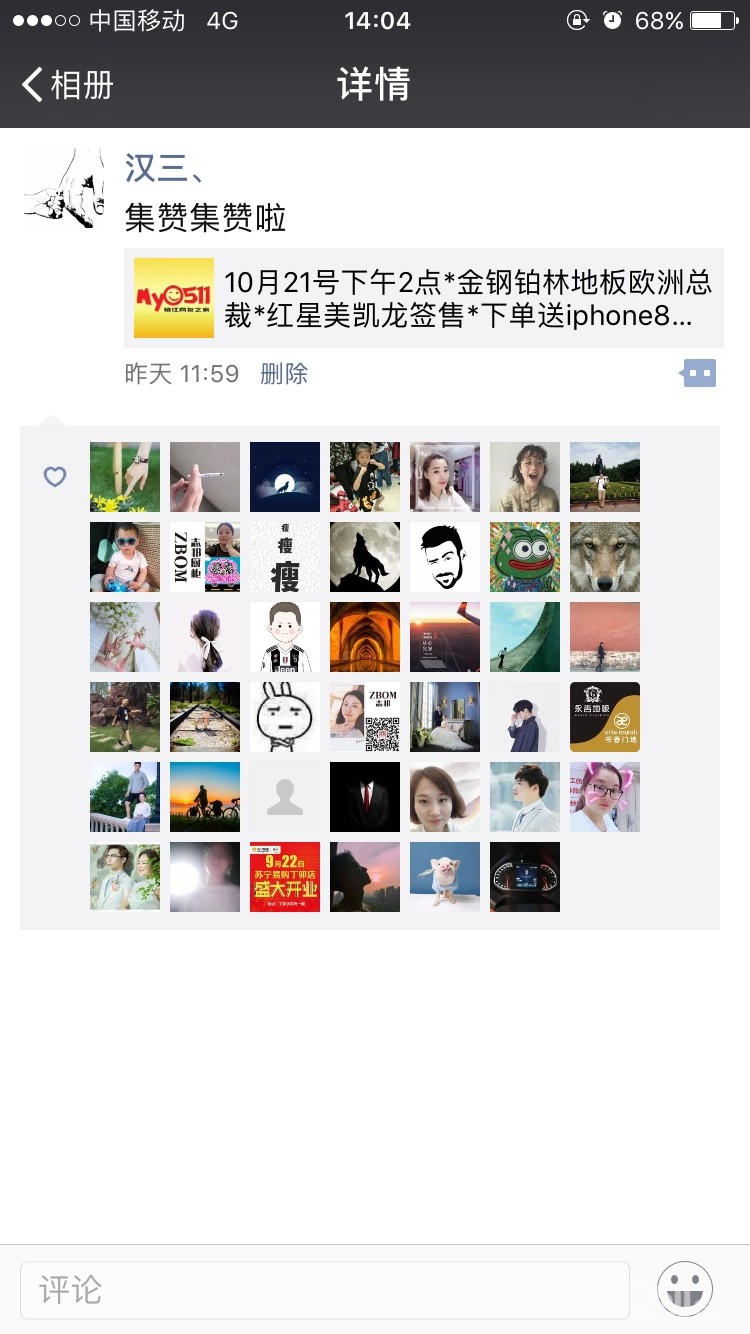Open the My0511 link thumbnail icon
The image size is (750, 1334).
click(x=174, y=298)
